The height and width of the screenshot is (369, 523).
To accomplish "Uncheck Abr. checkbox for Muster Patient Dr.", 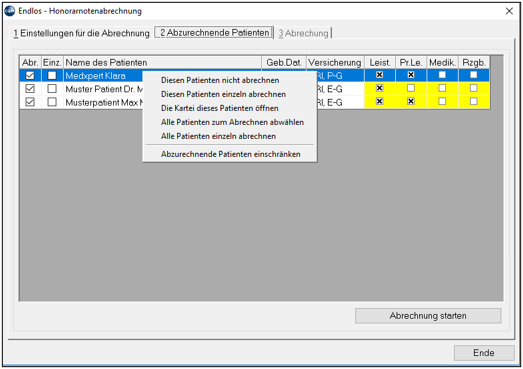I will (x=30, y=89).
